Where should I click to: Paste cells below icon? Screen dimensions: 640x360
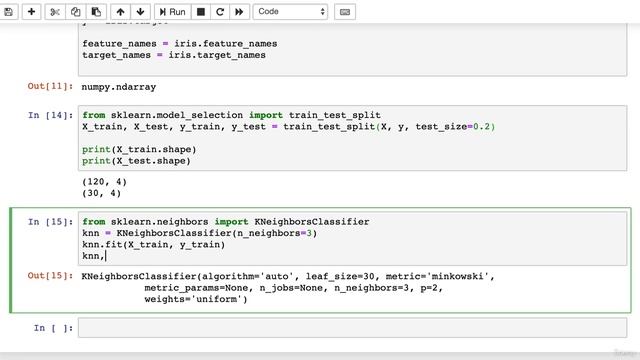pyautogui.click(x=96, y=12)
